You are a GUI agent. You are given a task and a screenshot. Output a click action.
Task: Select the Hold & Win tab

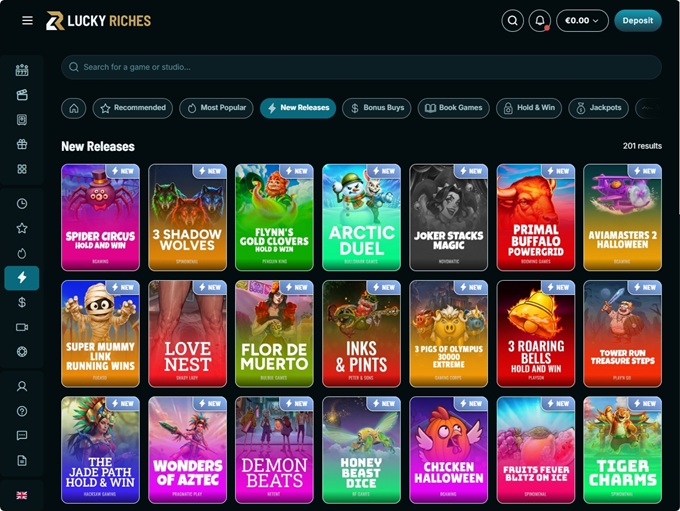529,108
